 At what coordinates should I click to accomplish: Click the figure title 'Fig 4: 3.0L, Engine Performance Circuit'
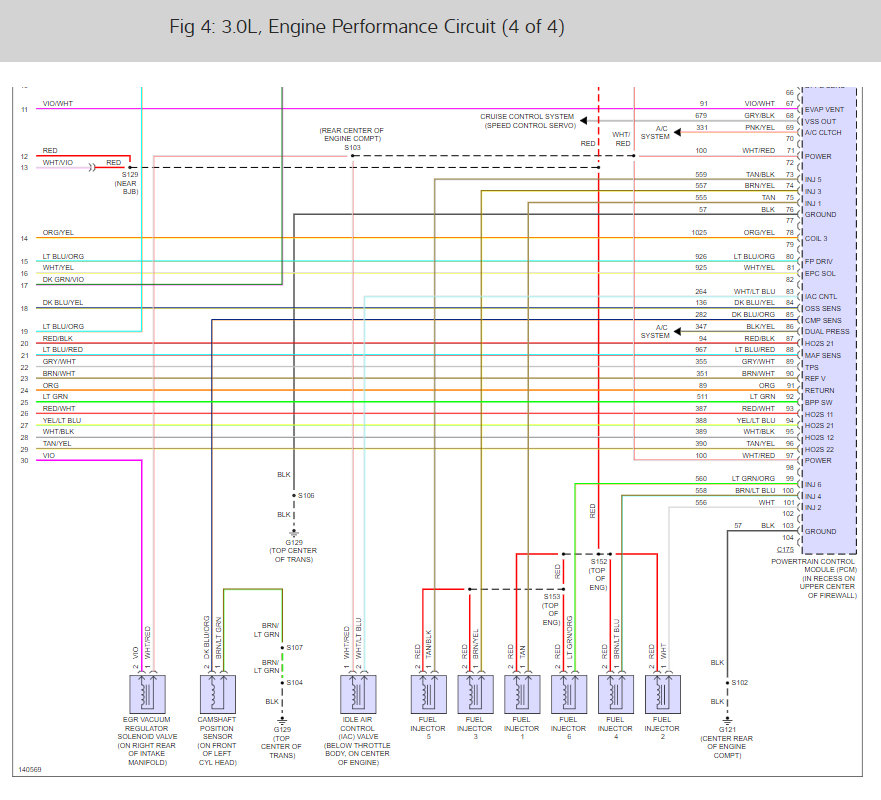click(x=367, y=26)
